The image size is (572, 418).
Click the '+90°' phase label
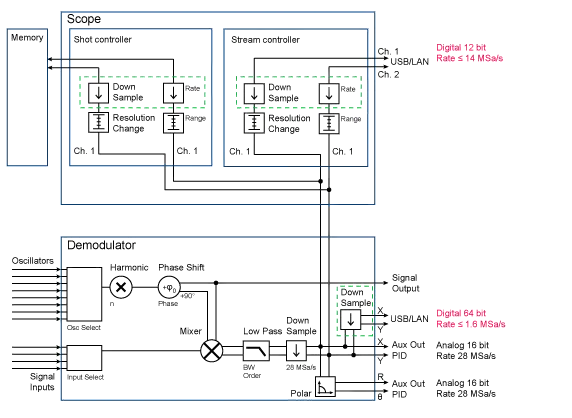click(188, 296)
